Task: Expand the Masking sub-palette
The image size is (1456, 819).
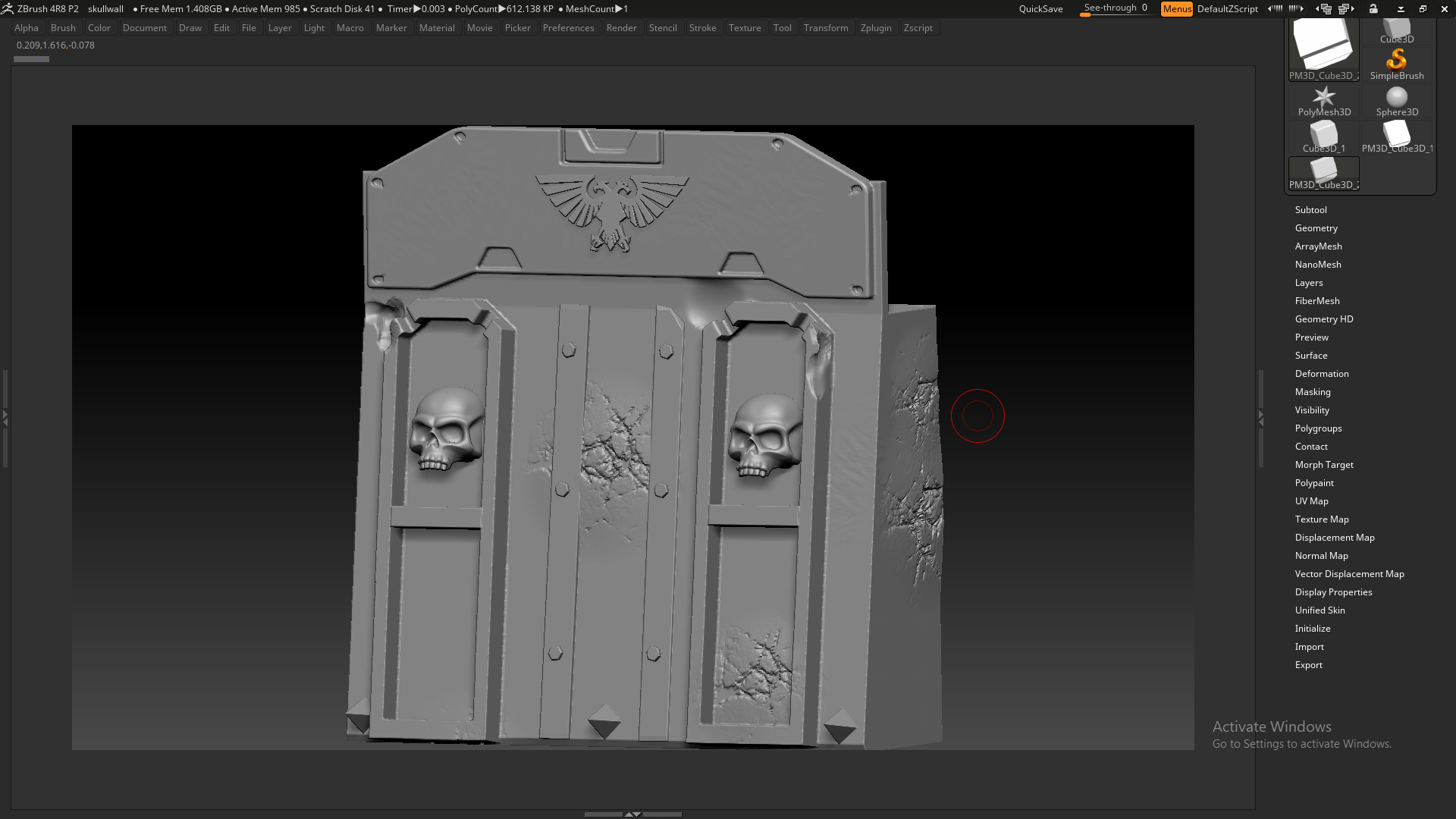Action: click(1313, 392)
